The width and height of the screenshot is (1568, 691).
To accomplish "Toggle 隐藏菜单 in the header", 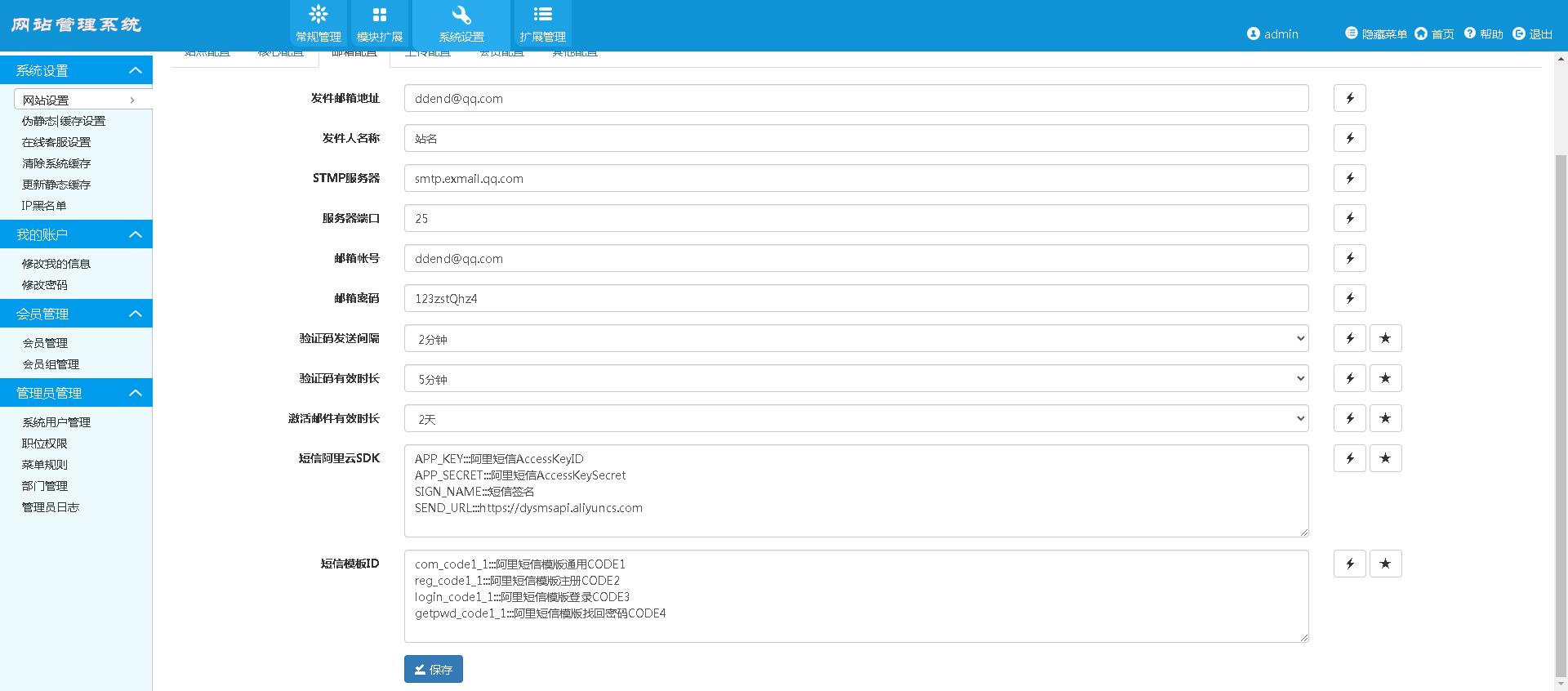I will pos(1376,33).
